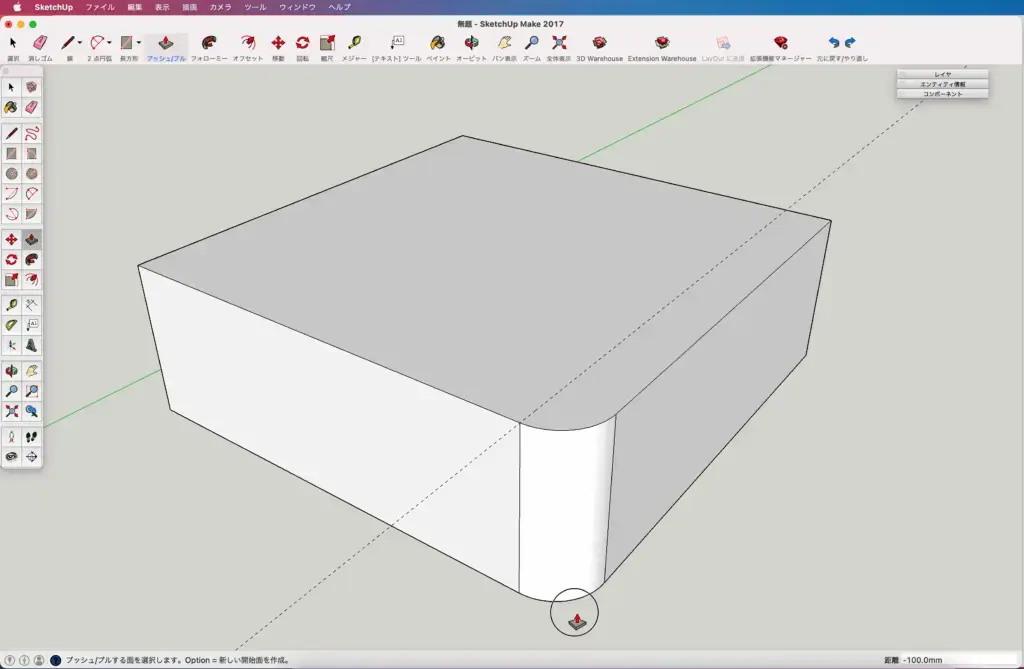The height and width of the screenshot is (669, 1024).
Task: Open the 表示 menu
Action: coord(162,7)
